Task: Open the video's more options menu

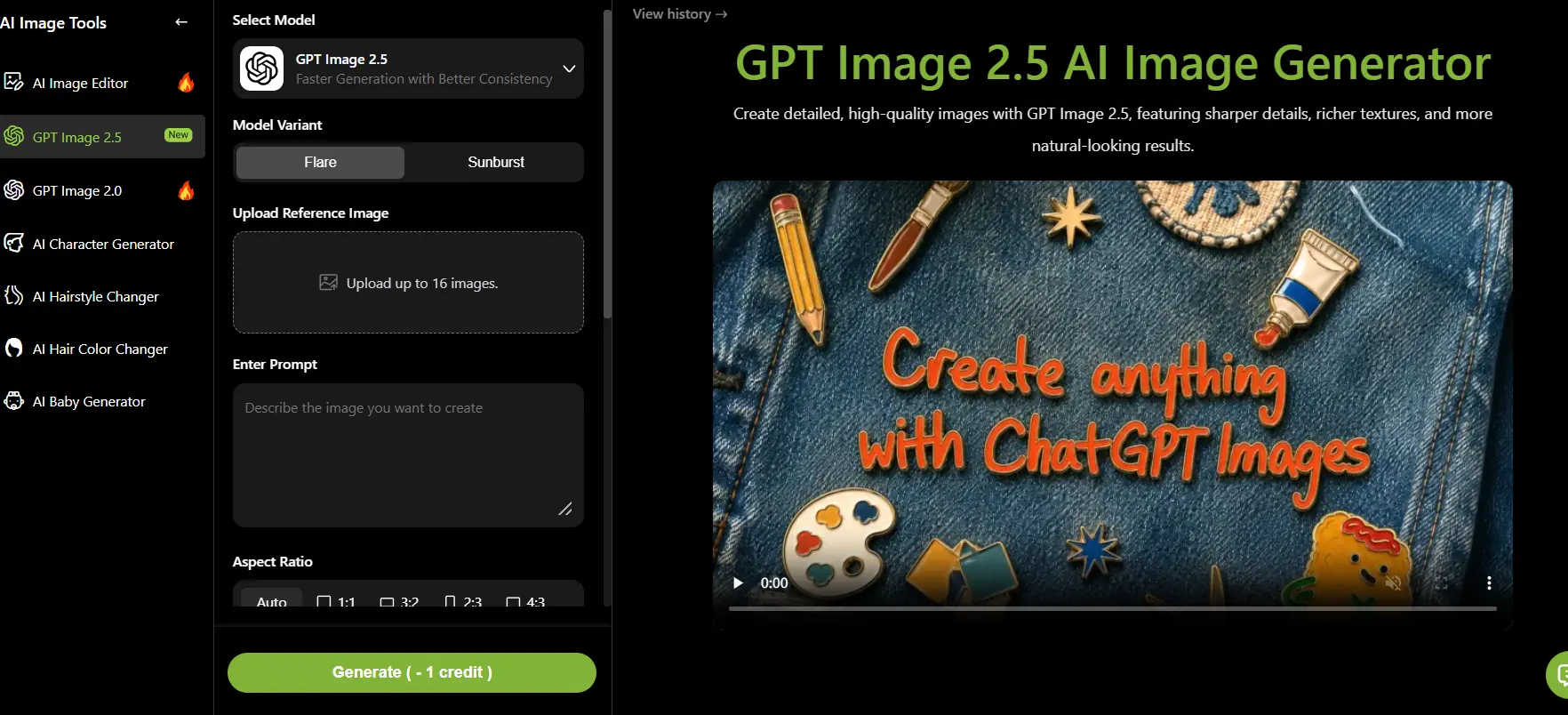Action: (1489, 583)
